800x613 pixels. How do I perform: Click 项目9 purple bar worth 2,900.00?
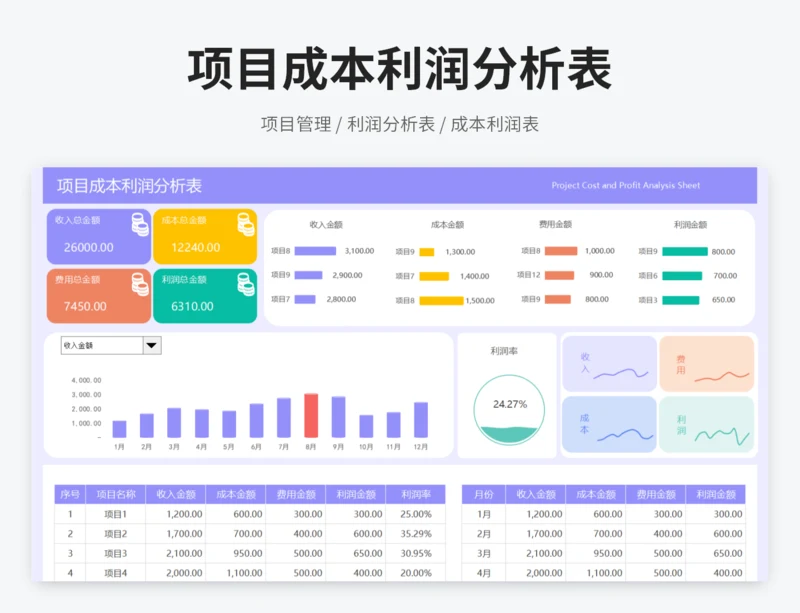point(309,275)
